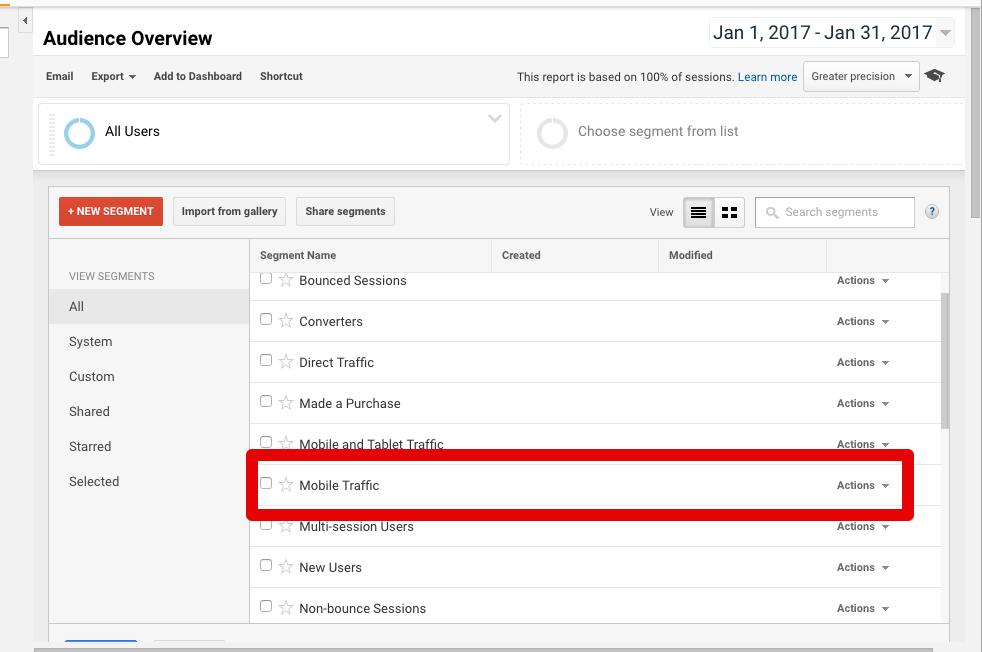Open the Export dropdown
Image resolution: width=982 pixels, height=652 pixels.
coord(113,76)
